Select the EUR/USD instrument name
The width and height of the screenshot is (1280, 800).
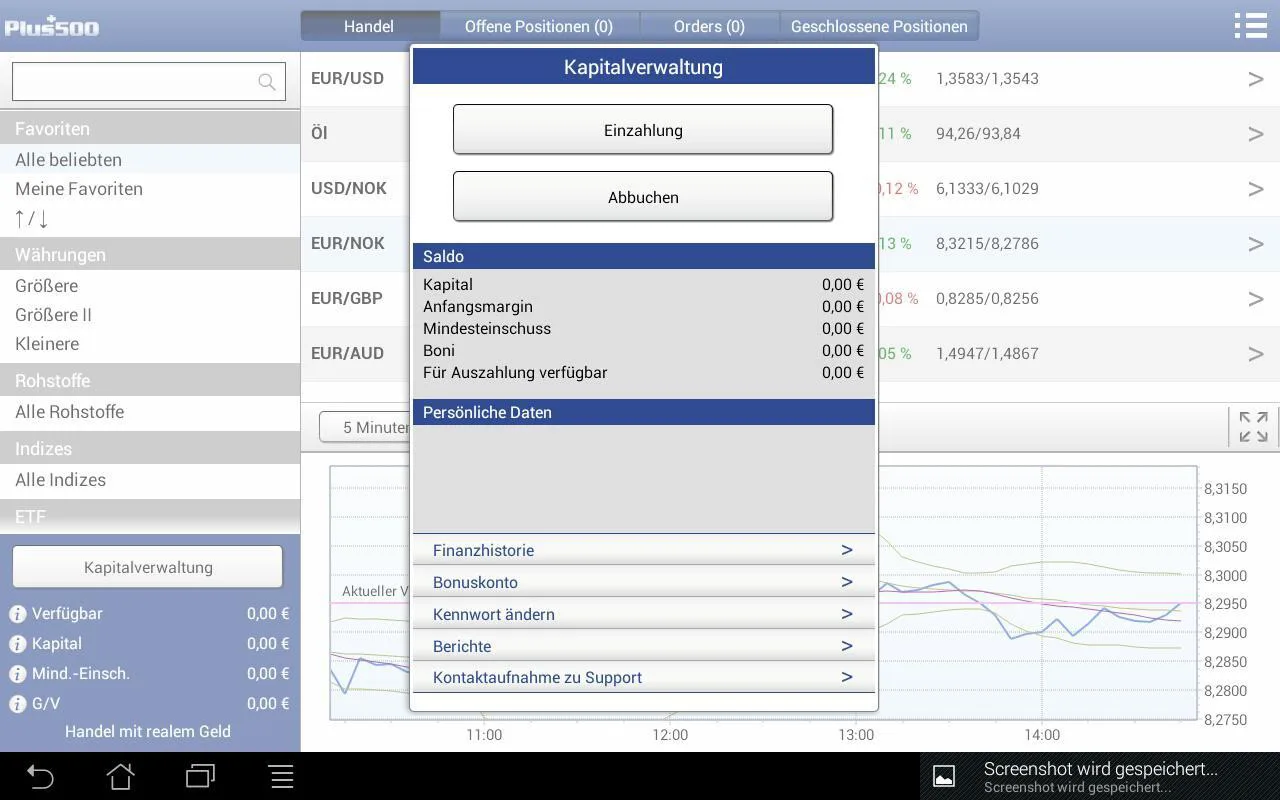(347, 78)
